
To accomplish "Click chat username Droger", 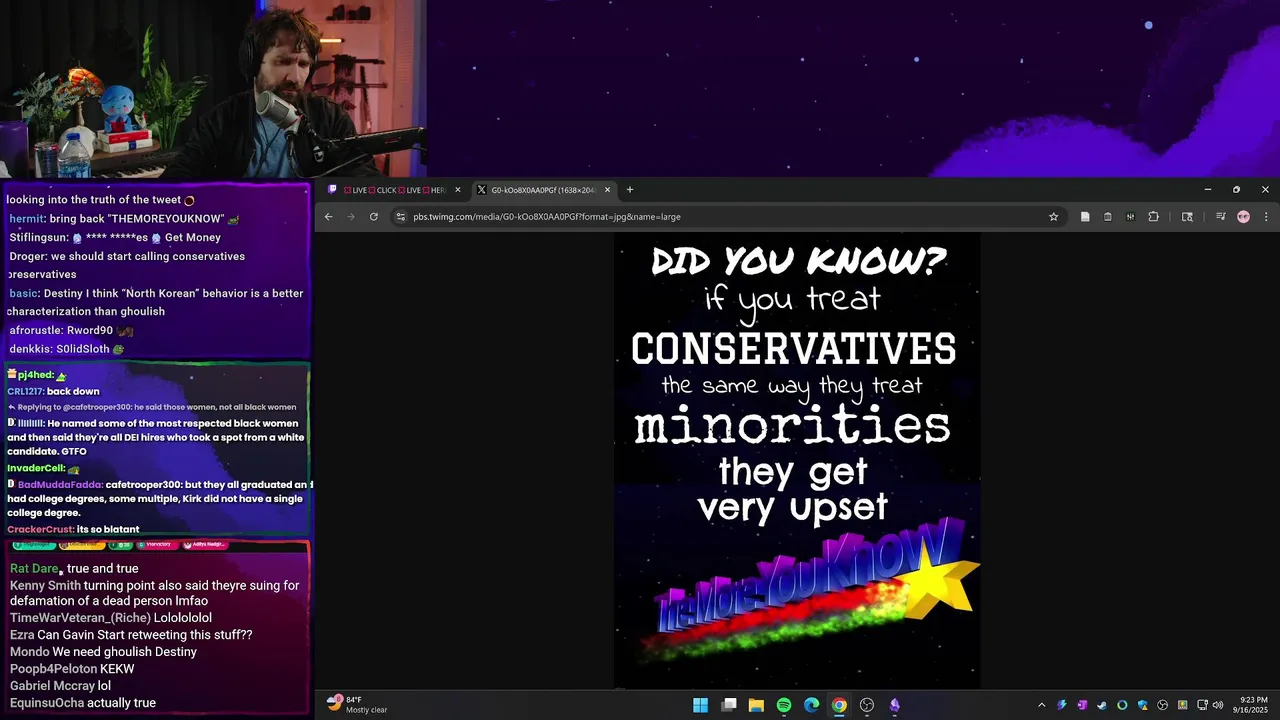I will point(27,257).
